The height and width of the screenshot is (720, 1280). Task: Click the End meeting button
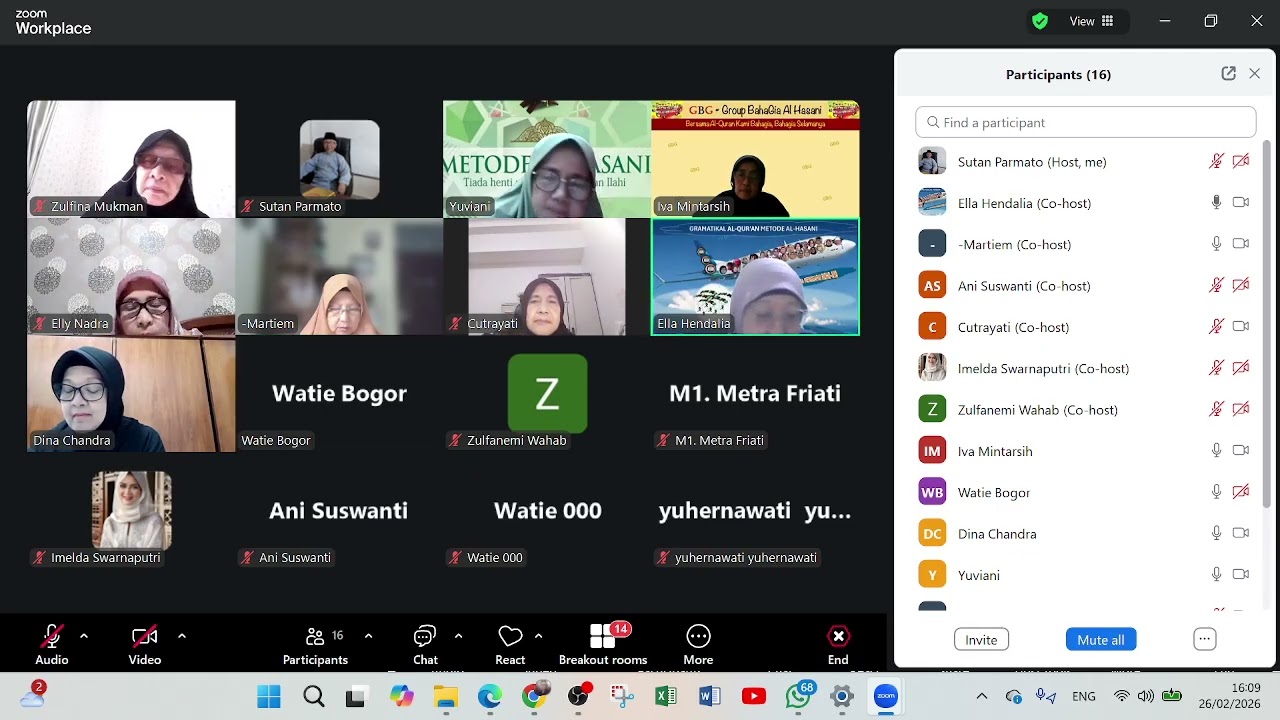838,644
